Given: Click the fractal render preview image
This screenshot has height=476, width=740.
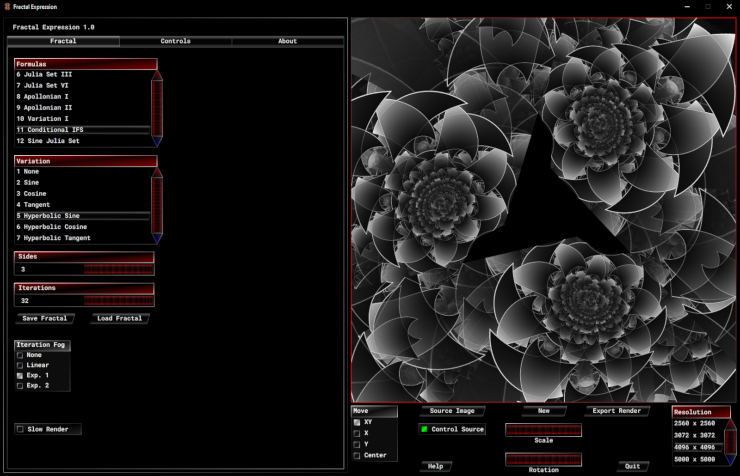Looking at the screenshot, I should [543, 210].
